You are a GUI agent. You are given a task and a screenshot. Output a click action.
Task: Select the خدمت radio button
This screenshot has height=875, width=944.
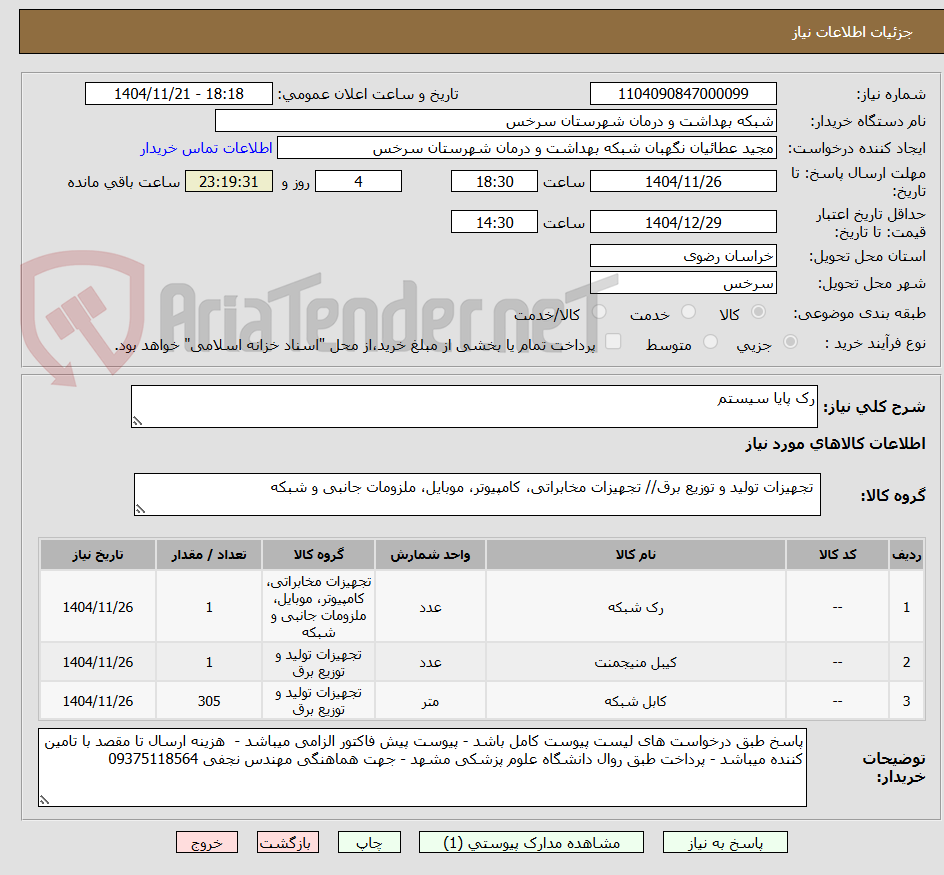[x=688, y=312]
